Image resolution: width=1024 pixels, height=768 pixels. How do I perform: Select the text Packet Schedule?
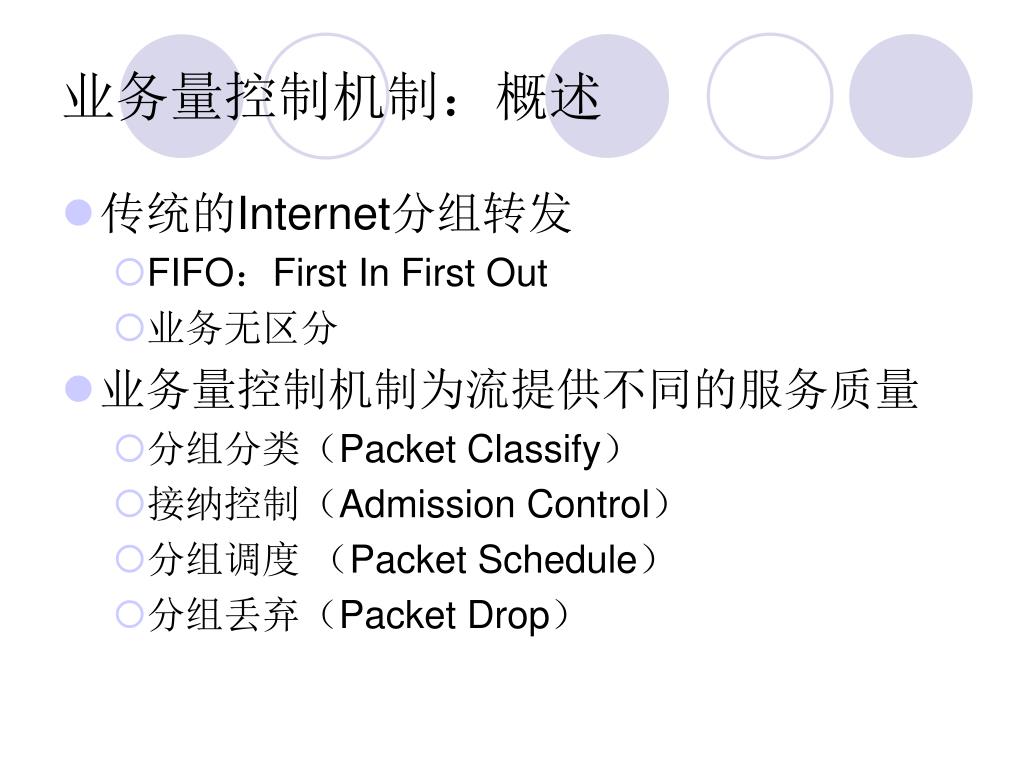(493, 560)
